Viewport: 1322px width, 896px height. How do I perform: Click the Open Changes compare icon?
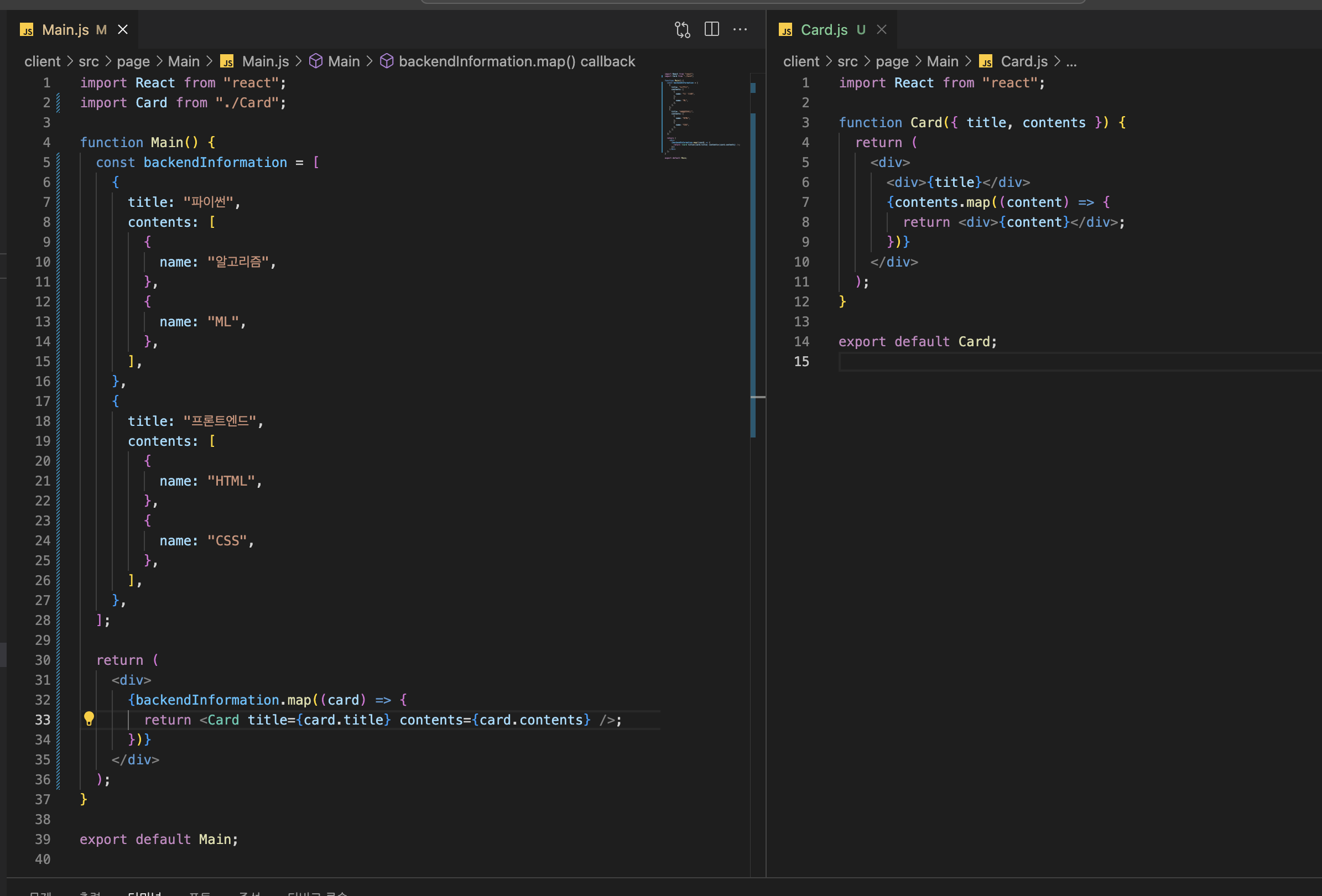click(682, 29)
